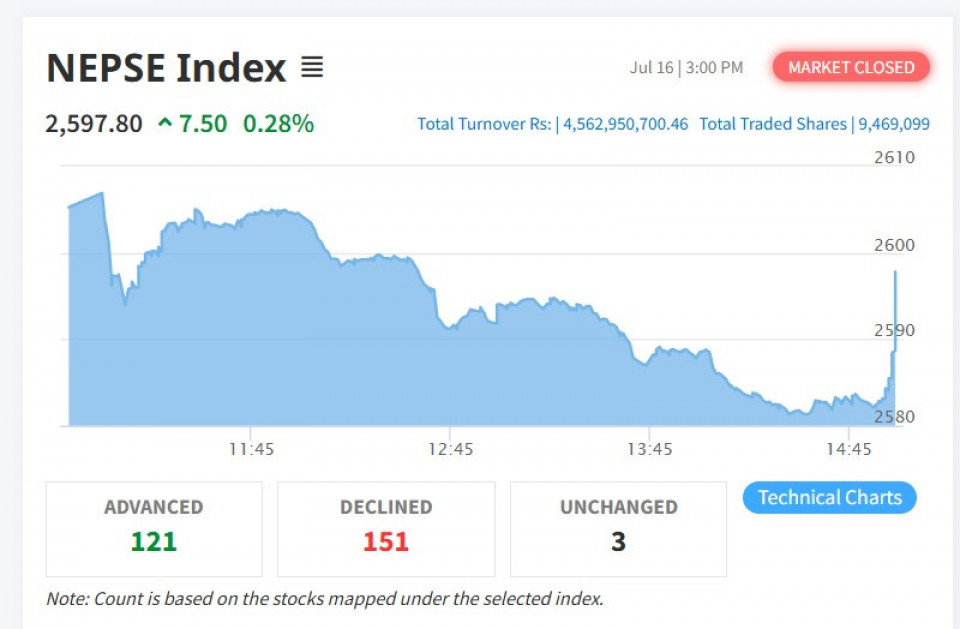The width and height of the screenshot is (960, 629).
Task: Click the 12:45 time axis marker
Action: tap(451, 450)
